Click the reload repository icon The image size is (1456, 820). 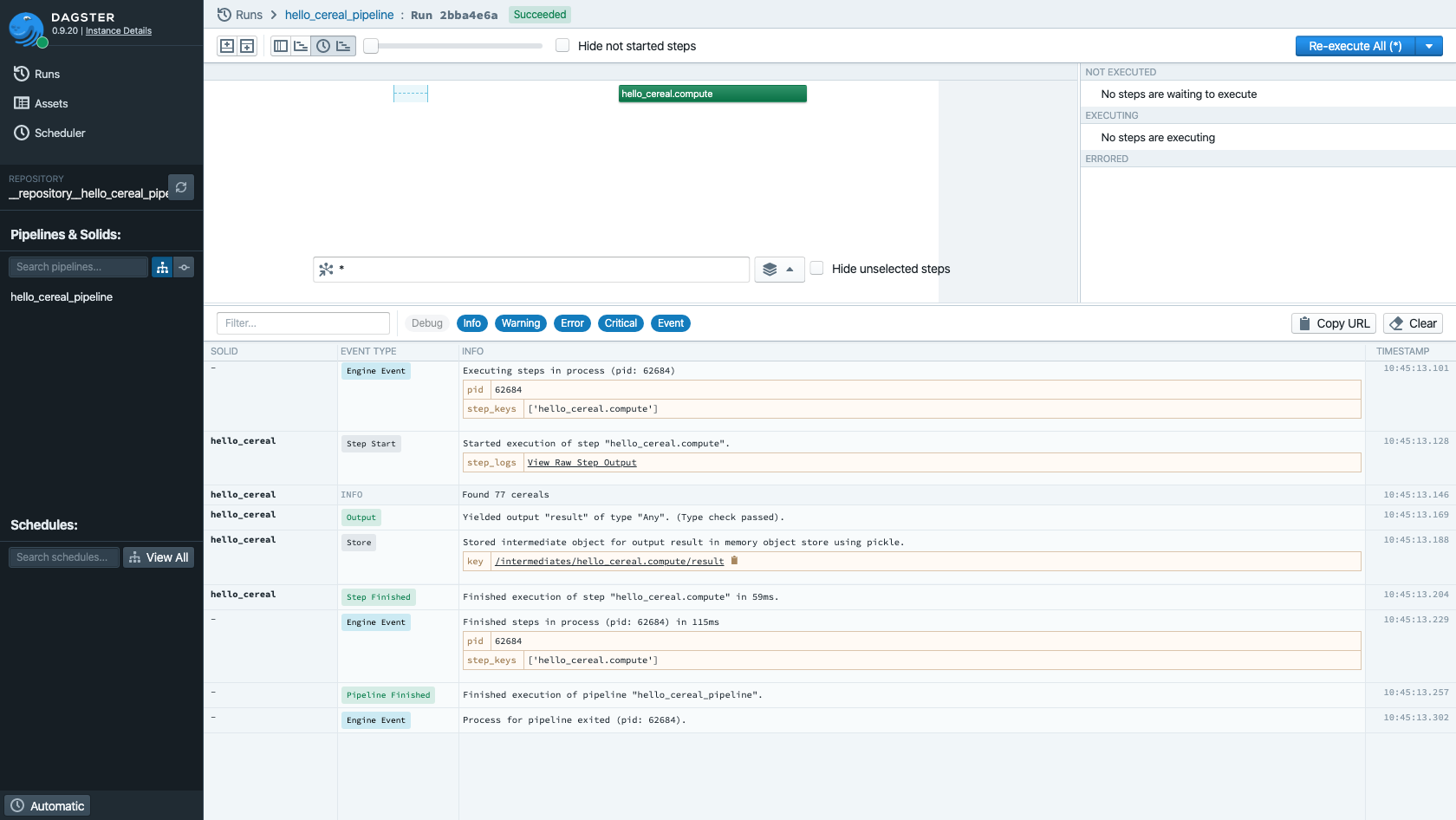(181, 187)
